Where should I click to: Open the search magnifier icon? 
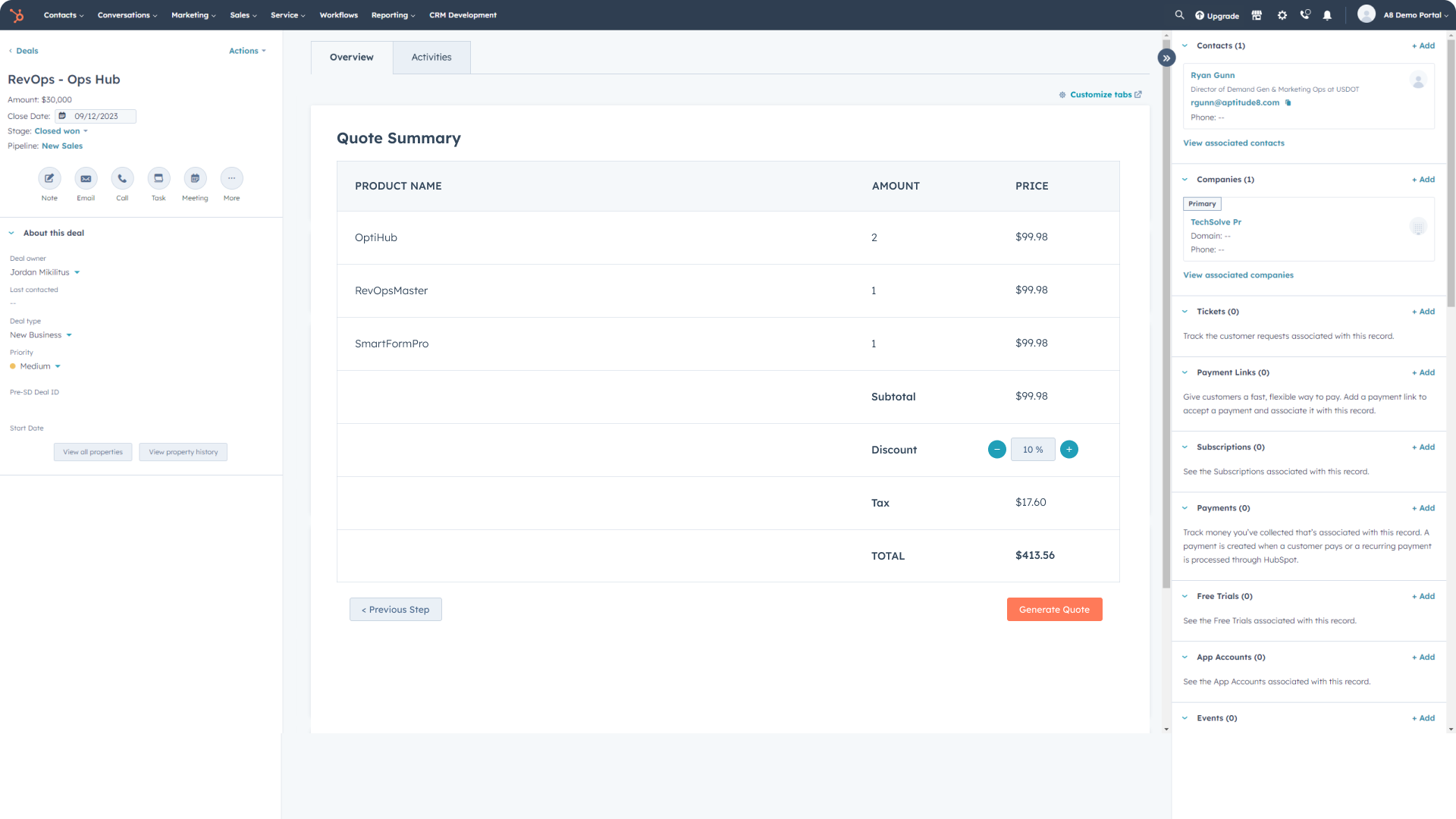[1179, 14]
